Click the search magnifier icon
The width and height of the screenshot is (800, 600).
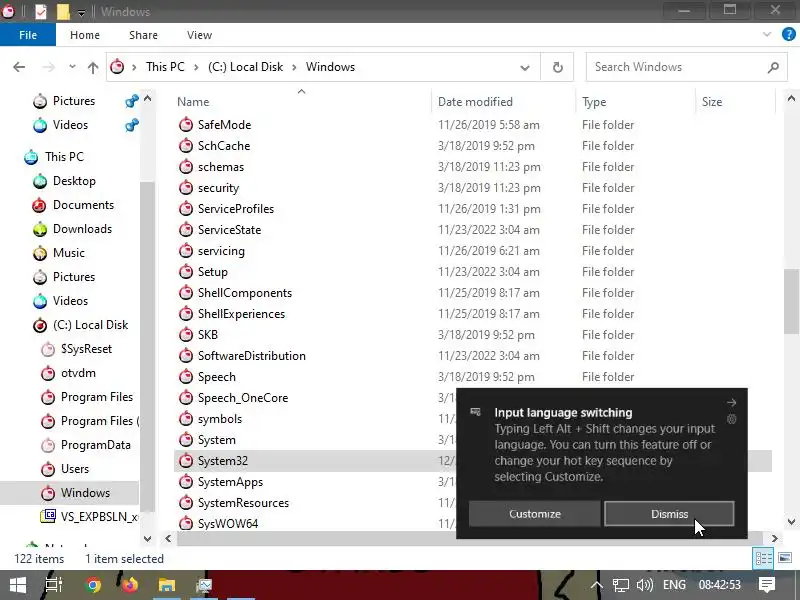[x=773, y=67]
